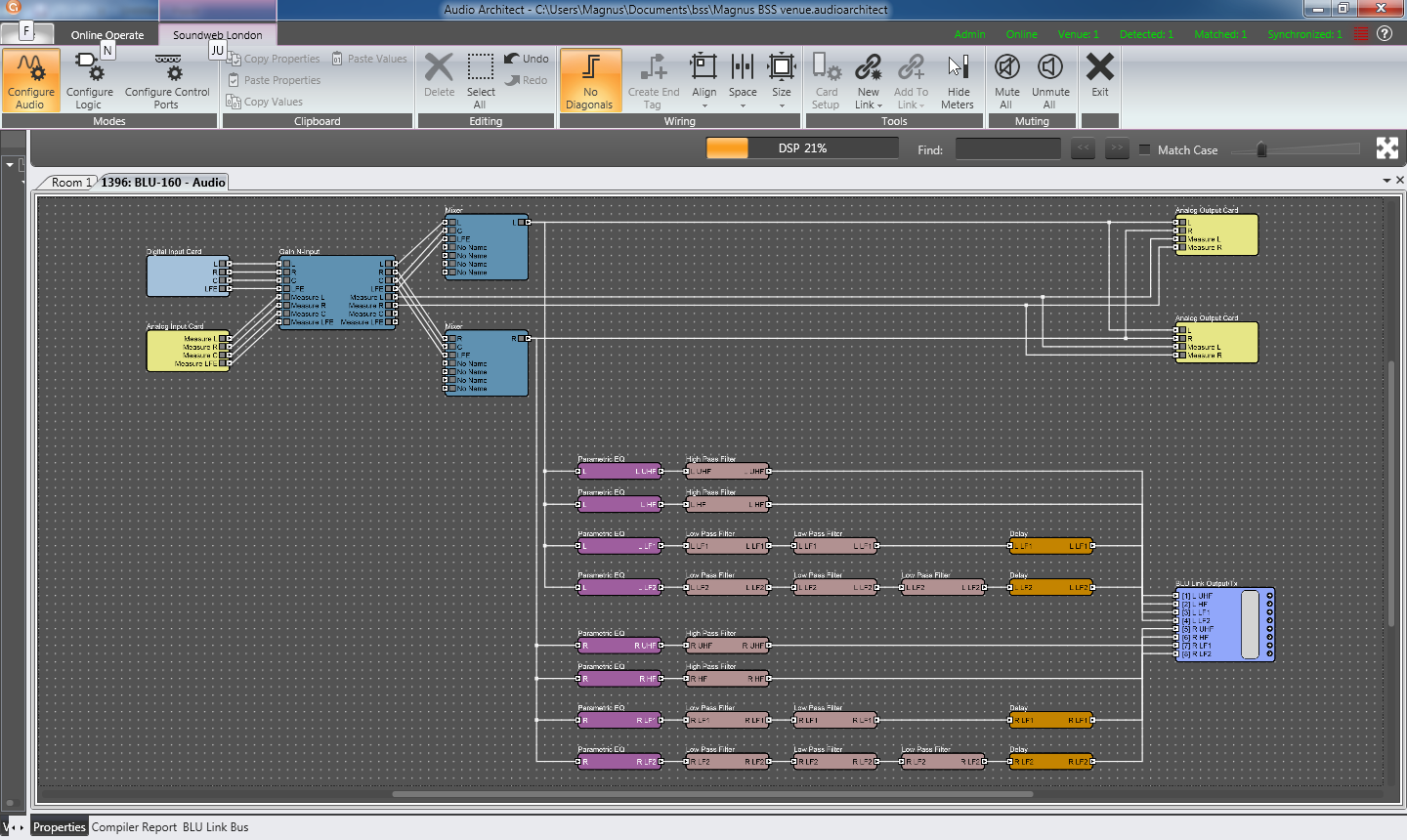Select the Digital Input Card block
1407x840 pixels.
[x=188, y=276]
